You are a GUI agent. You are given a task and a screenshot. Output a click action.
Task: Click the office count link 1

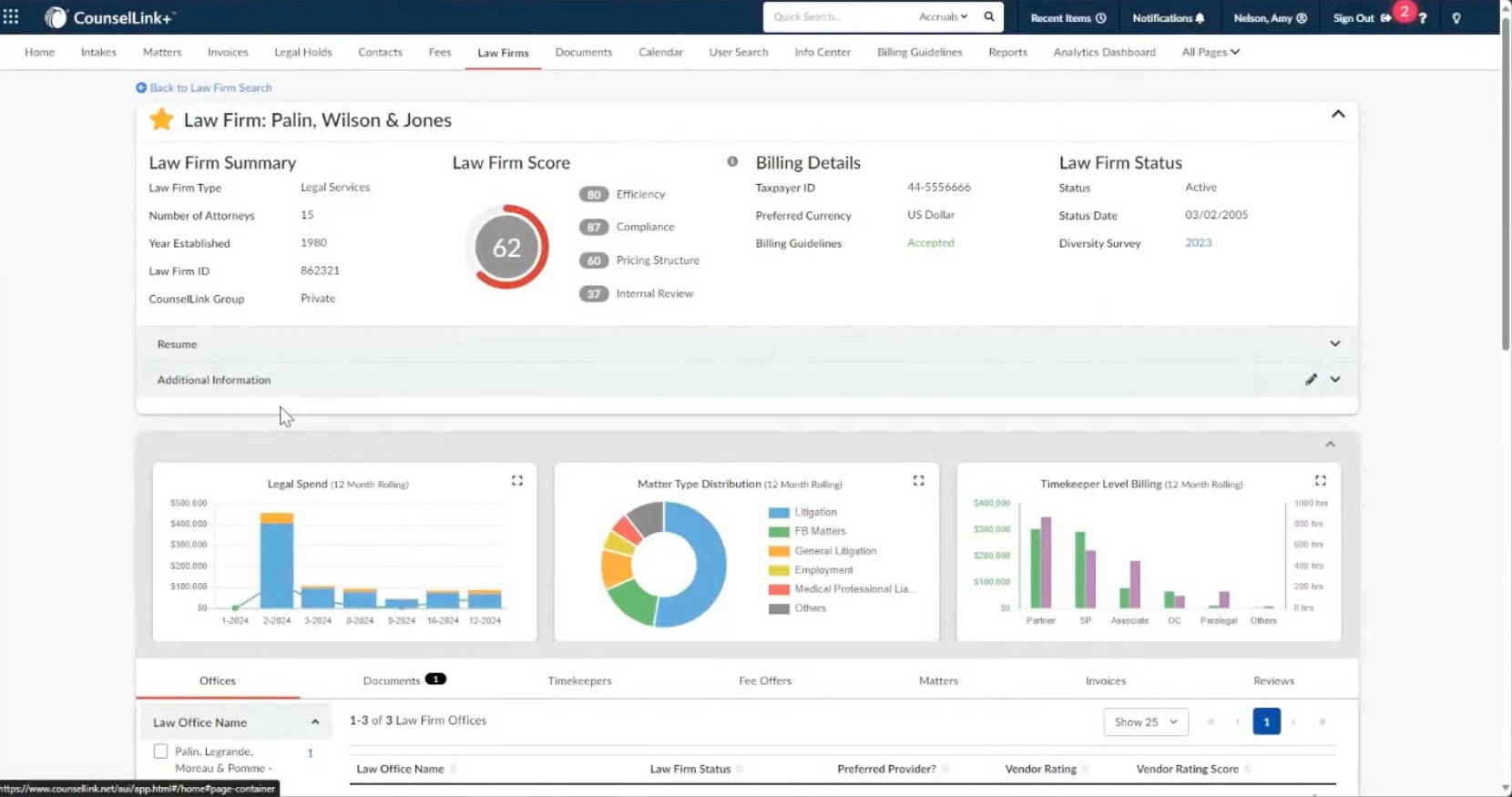coord(311,753)
